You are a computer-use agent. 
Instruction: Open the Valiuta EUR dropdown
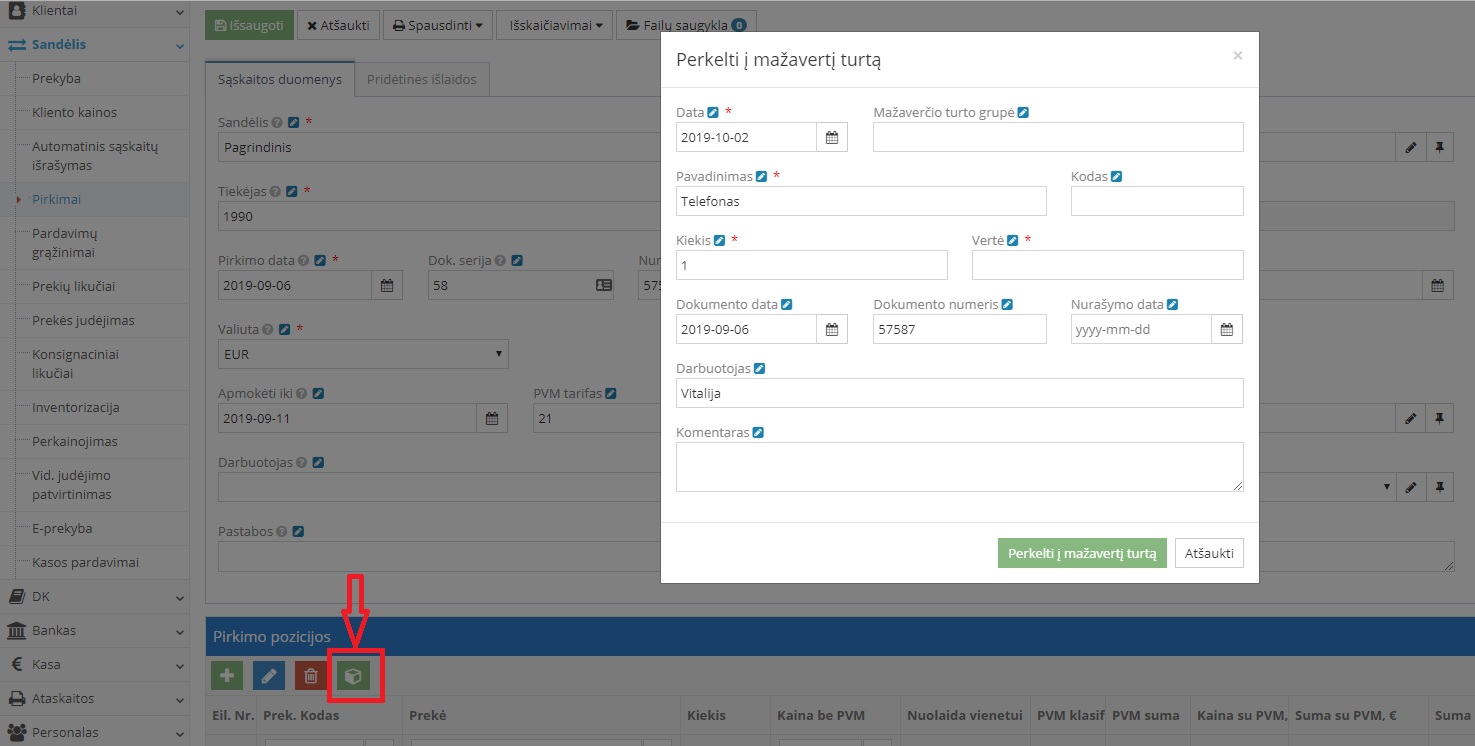tap(363, 354)
